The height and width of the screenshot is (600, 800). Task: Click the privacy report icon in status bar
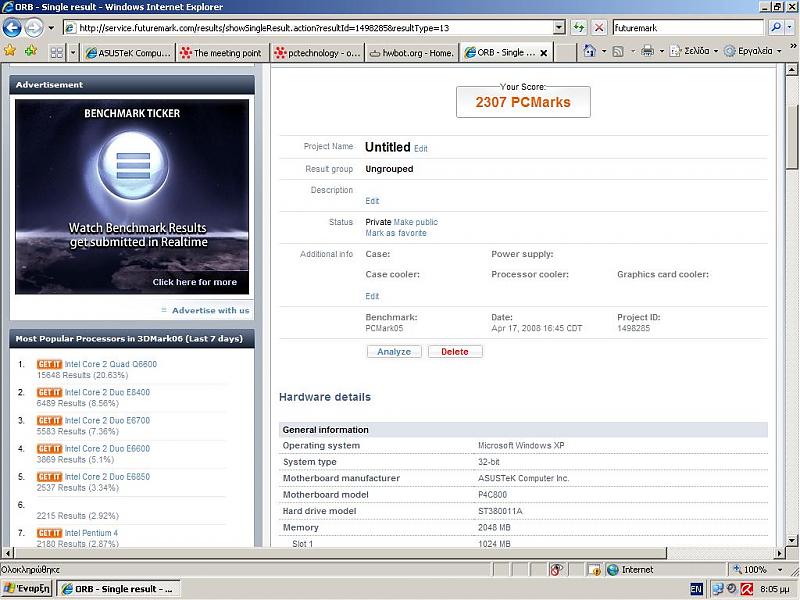[556, 569]
